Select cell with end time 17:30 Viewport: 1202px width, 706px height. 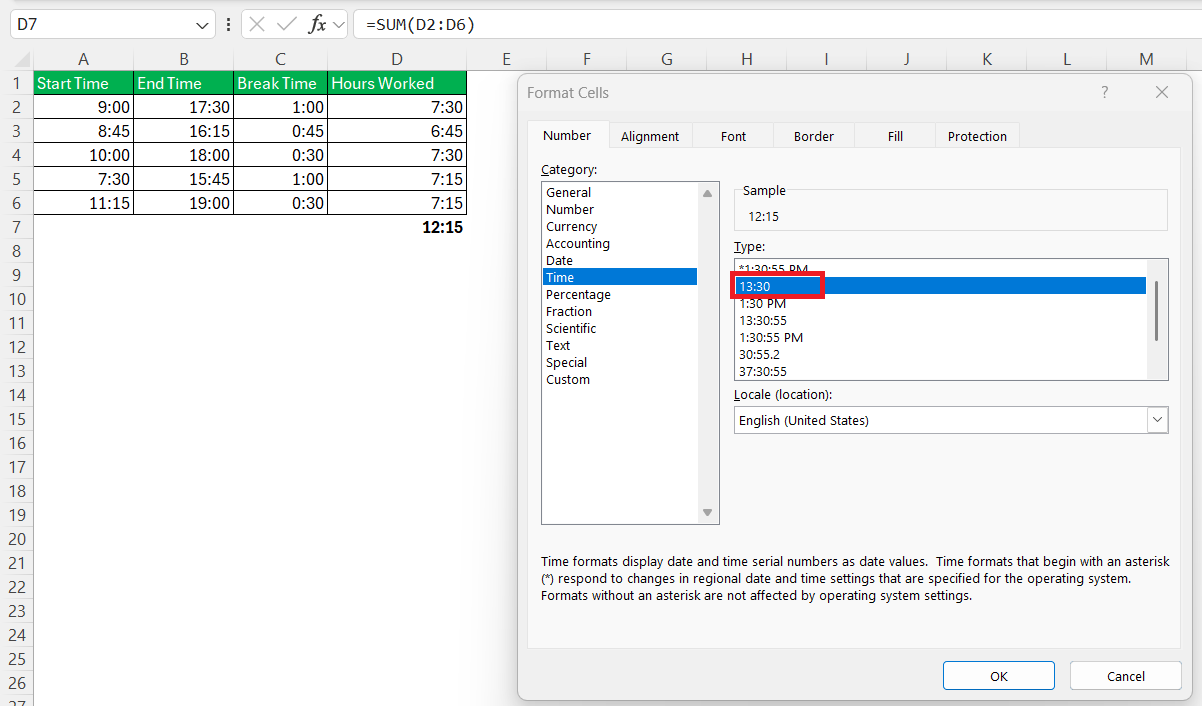pos(184,107)
